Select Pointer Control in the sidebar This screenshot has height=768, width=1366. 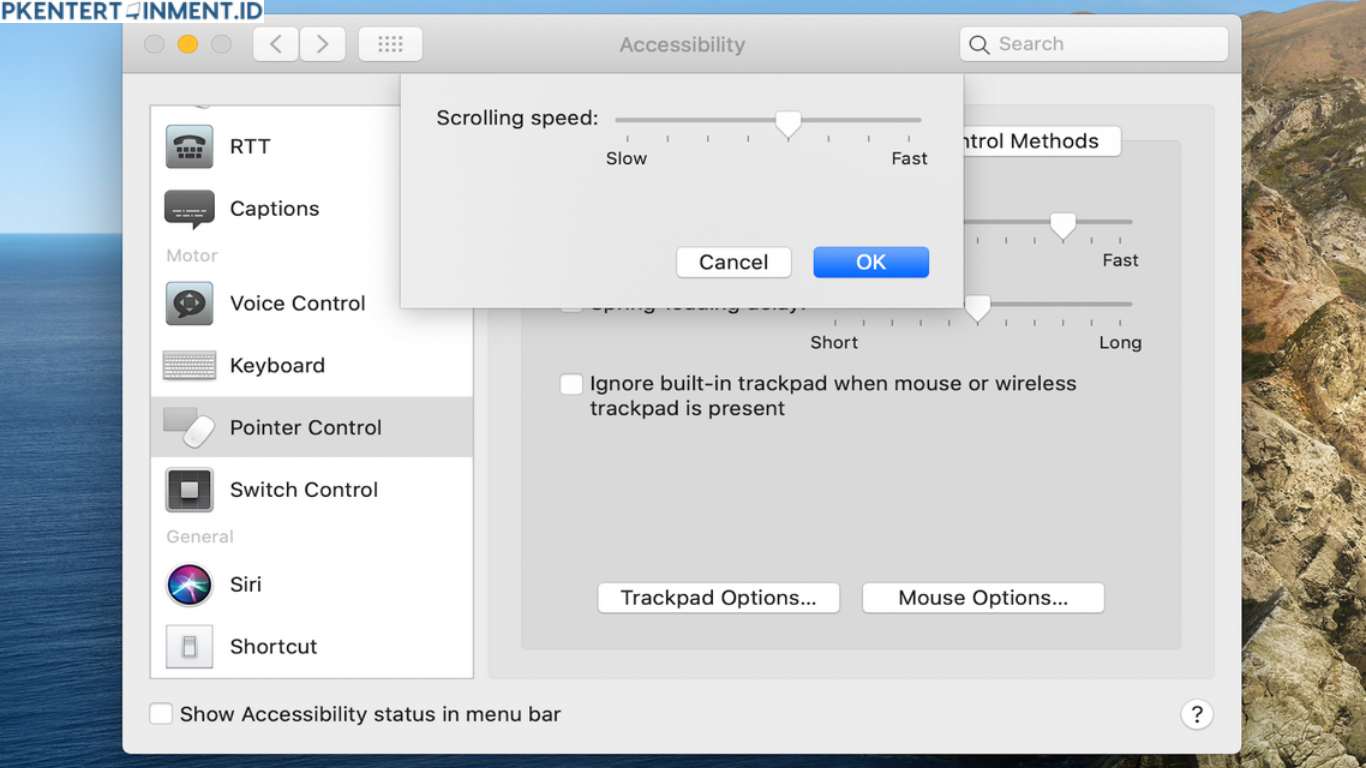point(306,427)
